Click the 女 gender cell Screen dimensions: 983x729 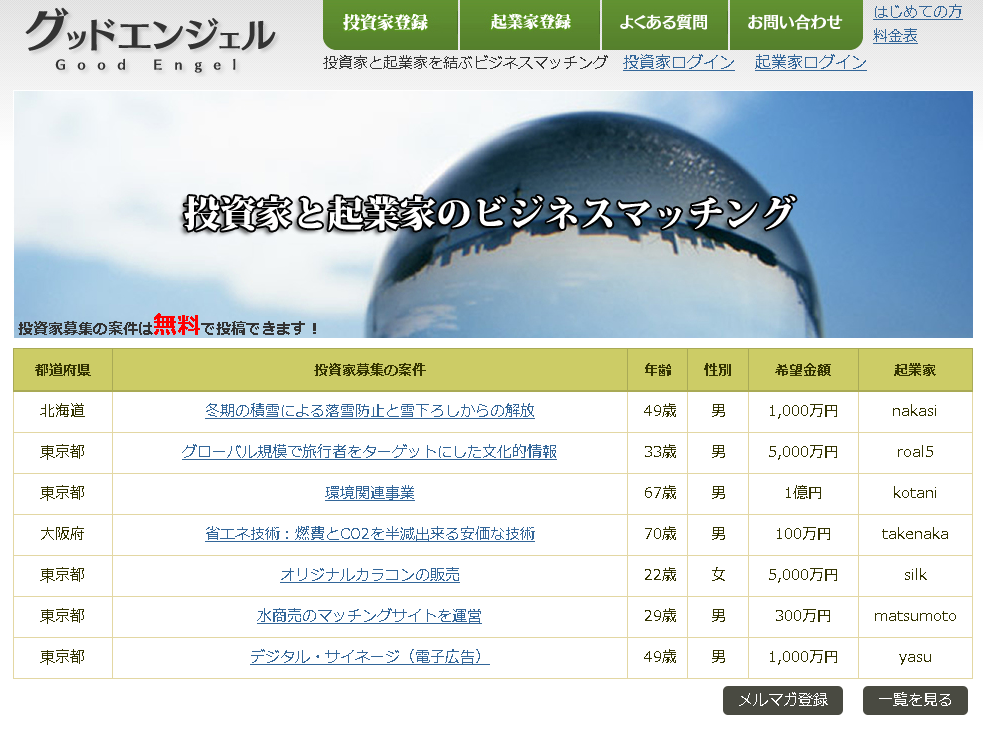tap(718, 574)
